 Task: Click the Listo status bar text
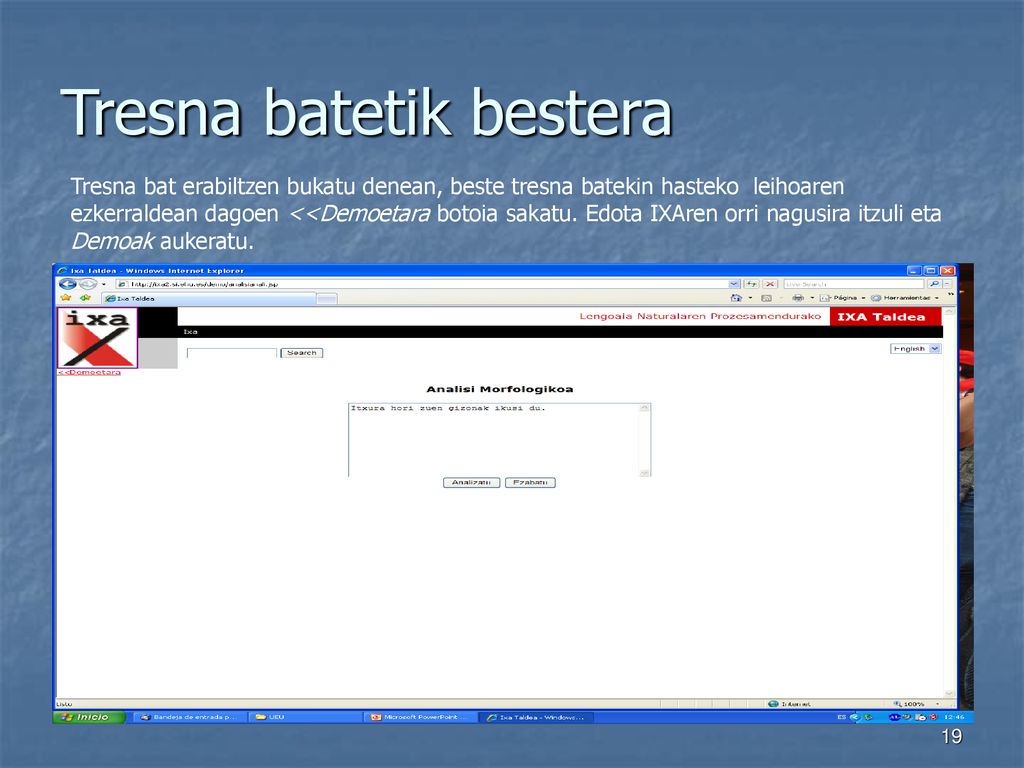[64, 704]
